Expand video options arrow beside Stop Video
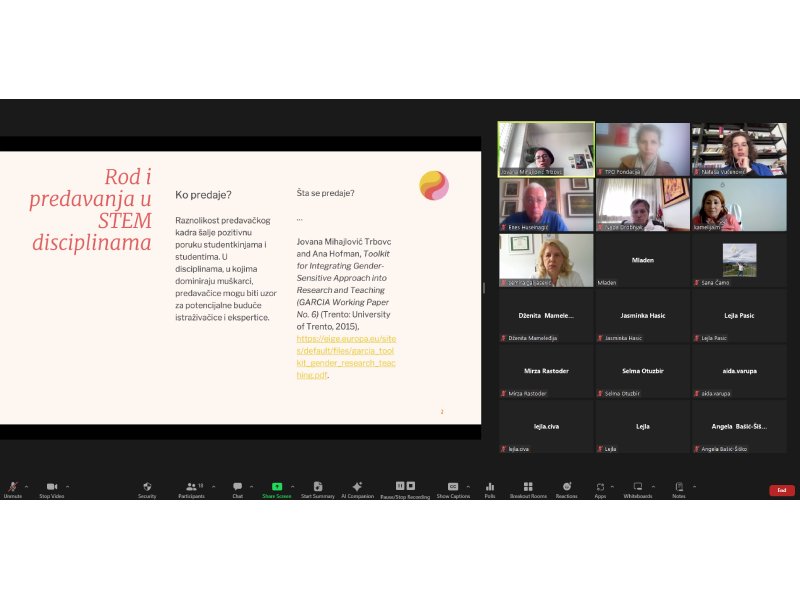The height and width of the screenshot is (600, 800). click(x=67, y=486)
